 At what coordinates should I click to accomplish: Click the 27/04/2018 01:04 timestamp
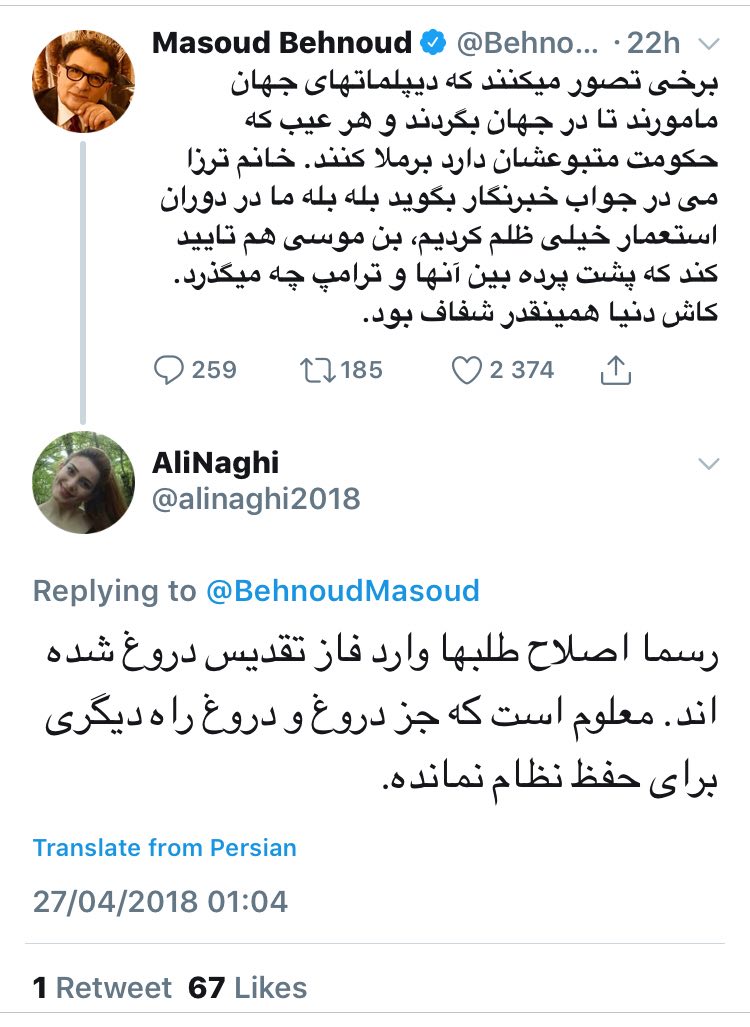click(160, 901)
